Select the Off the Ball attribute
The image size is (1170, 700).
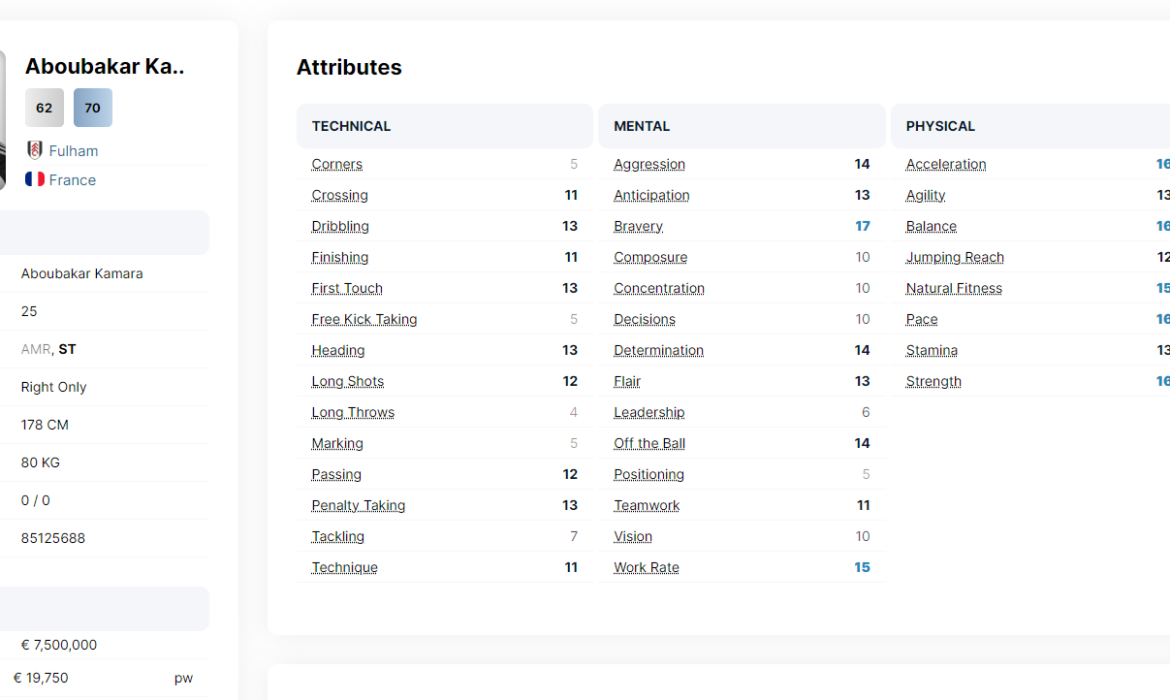[649, 443]
